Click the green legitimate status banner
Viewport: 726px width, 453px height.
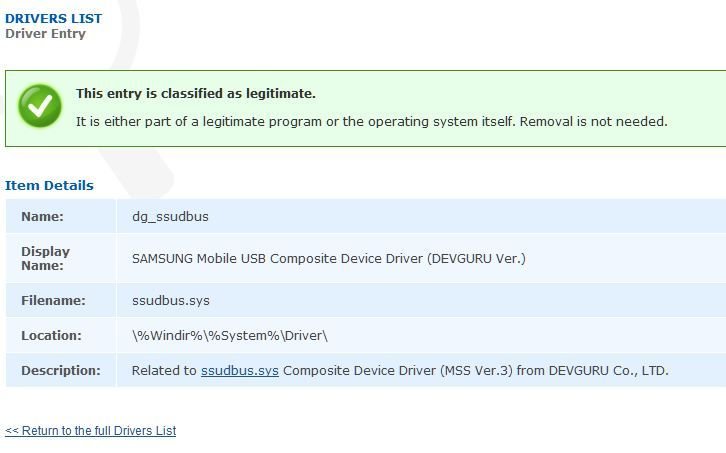pyautogui.click(x=365, y=108)
